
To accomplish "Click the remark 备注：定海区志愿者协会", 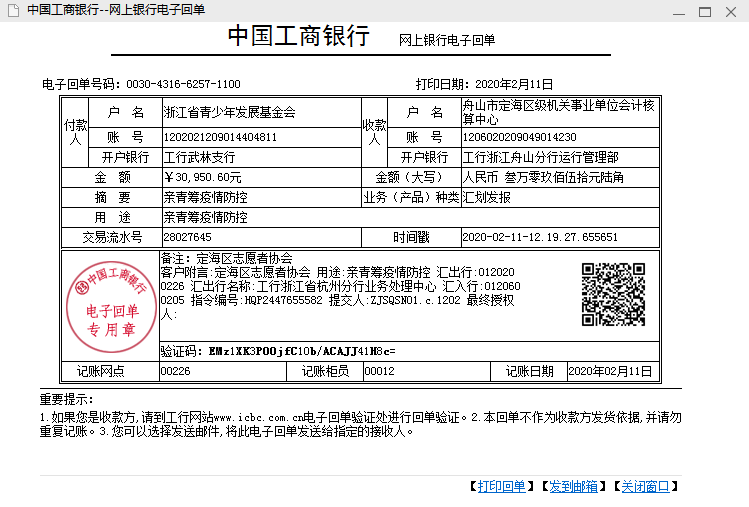I will coord(226,259).
